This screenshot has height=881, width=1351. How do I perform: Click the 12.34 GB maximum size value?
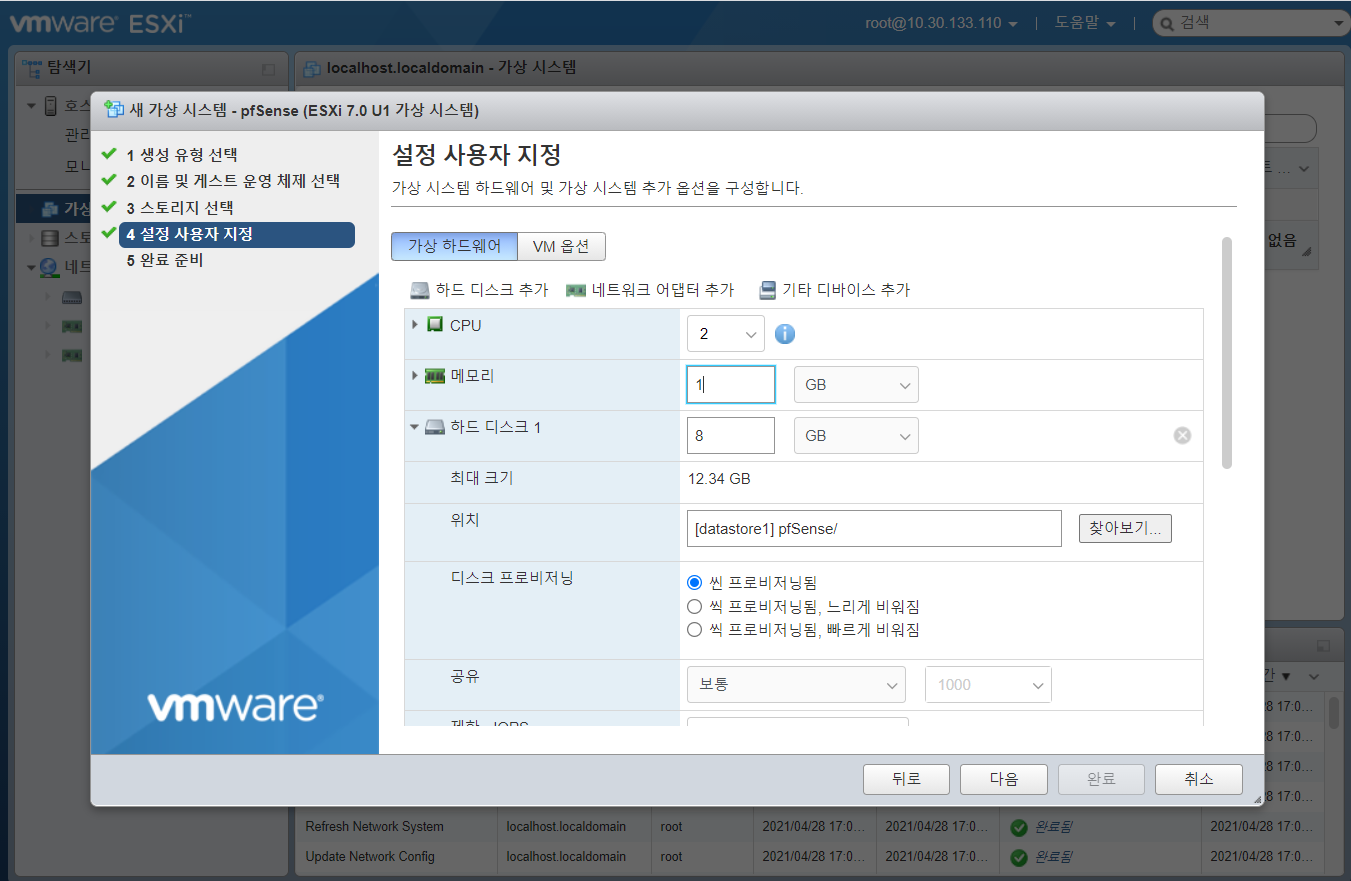[x=719, y=479]
